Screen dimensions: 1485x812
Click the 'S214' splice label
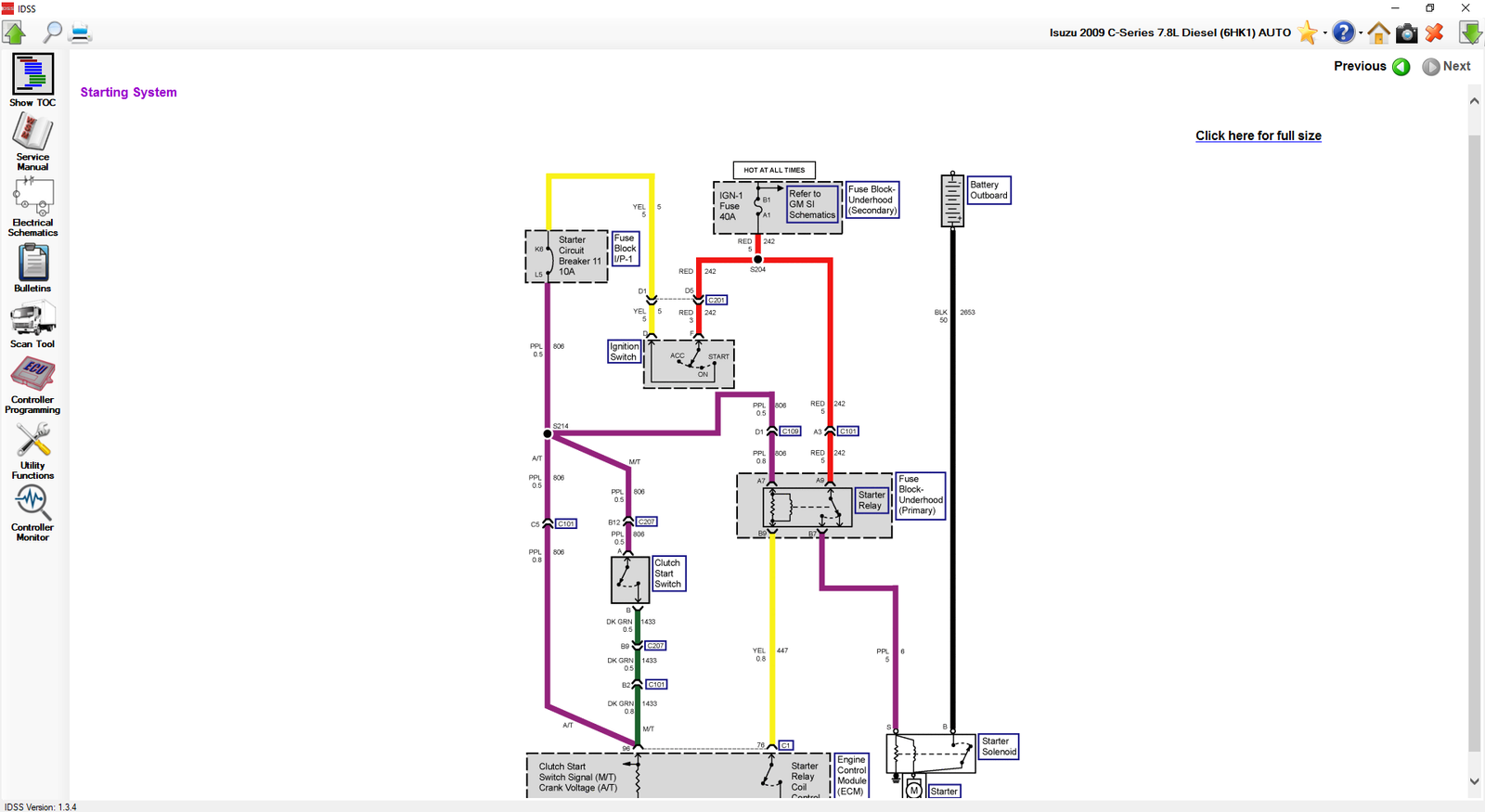click(x=561, y=426)
